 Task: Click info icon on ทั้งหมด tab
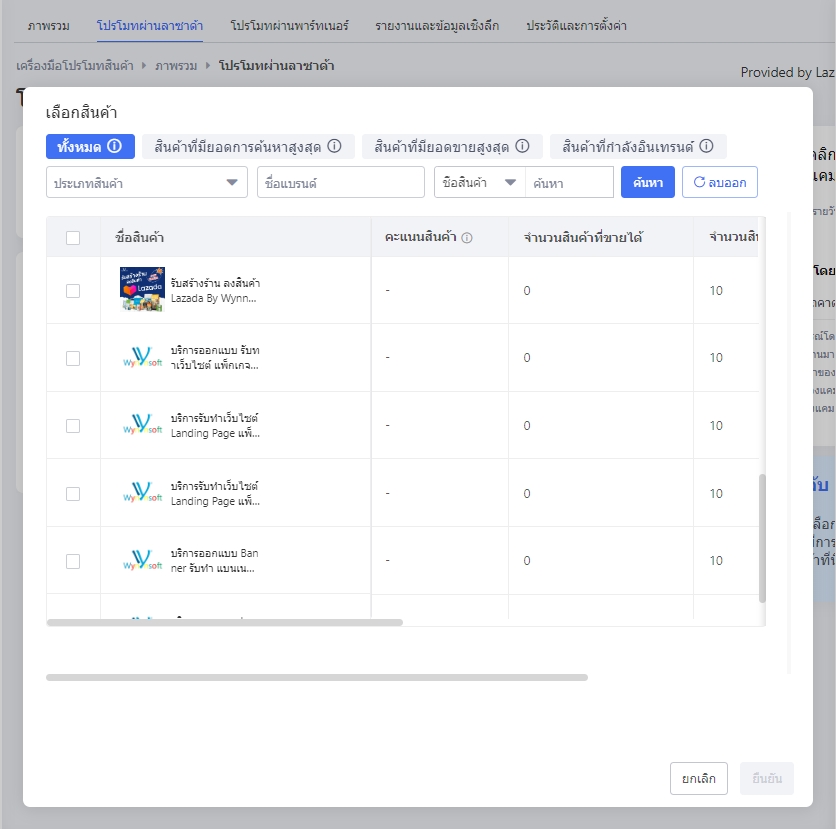coord(114,146)
